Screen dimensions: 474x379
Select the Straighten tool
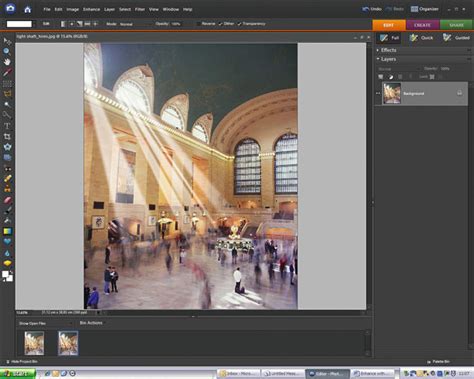[x=7, y=157]
